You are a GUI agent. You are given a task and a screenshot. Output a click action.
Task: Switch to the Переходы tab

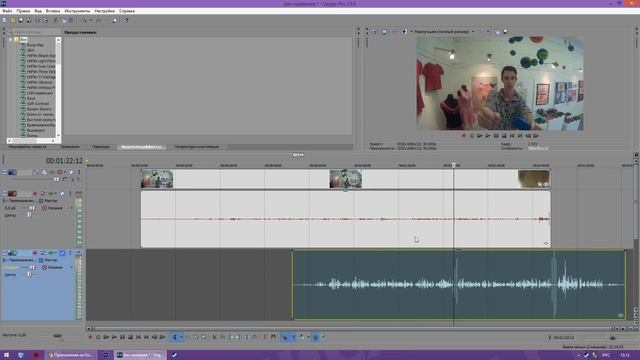click(101, 147)
